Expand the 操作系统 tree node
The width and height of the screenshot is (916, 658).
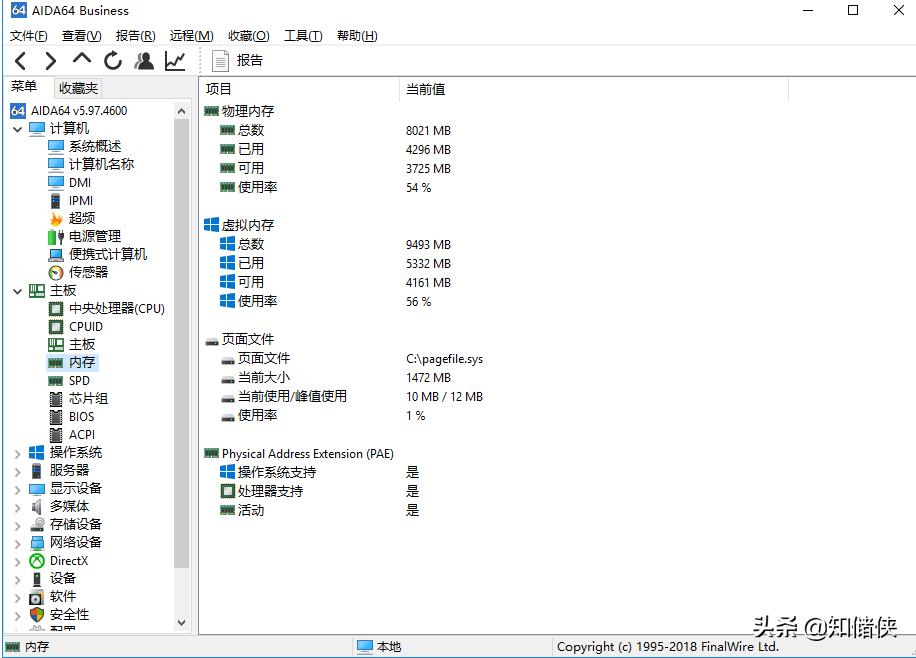[17, 452]
